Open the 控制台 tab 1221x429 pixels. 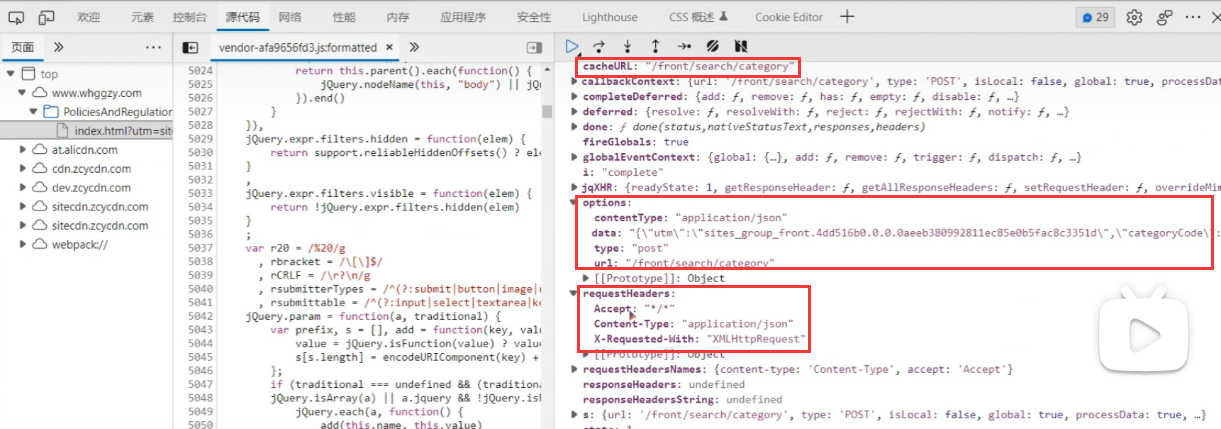click(190, 17)
